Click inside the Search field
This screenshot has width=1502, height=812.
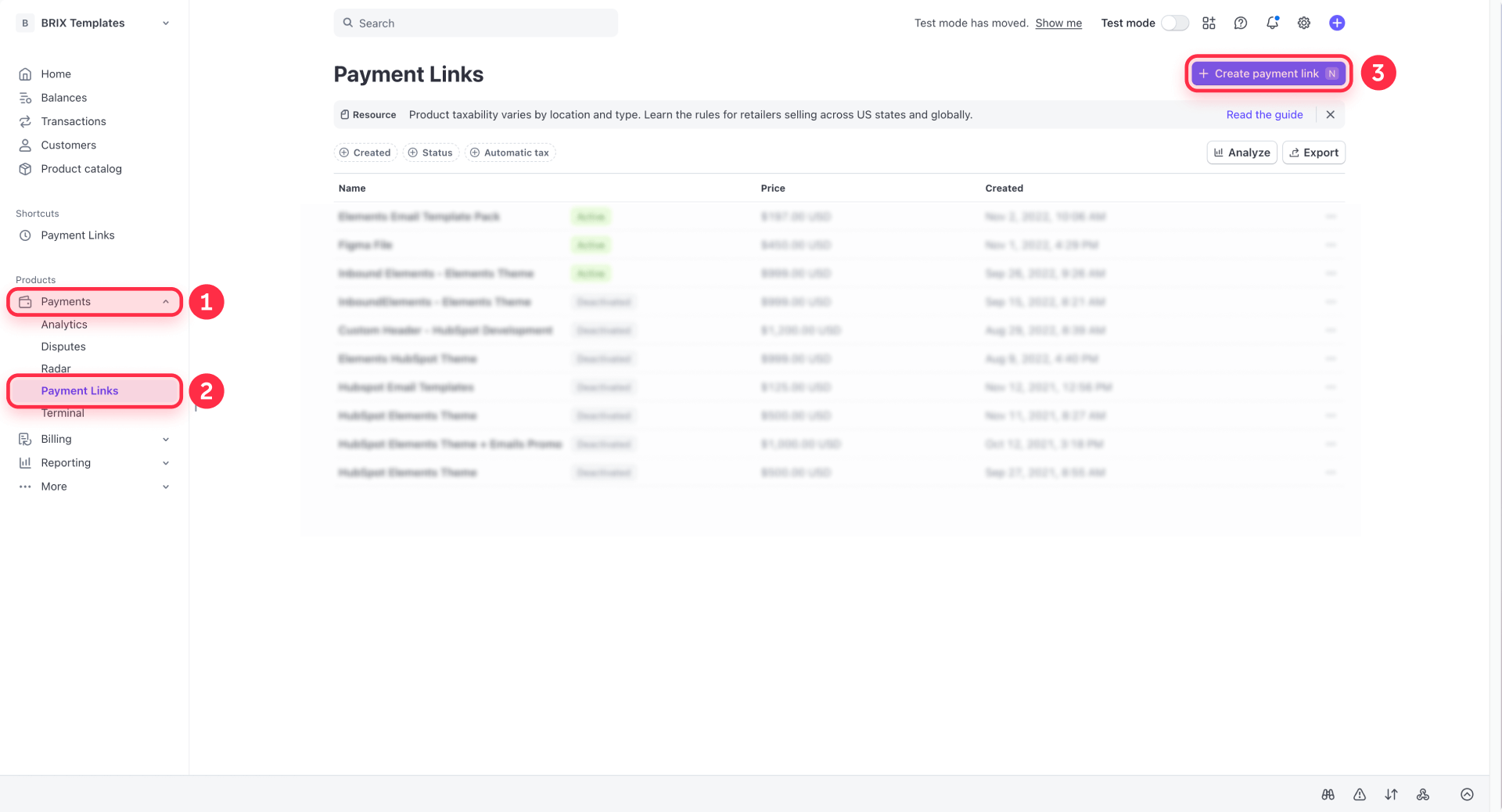click(x=475, y=23)
